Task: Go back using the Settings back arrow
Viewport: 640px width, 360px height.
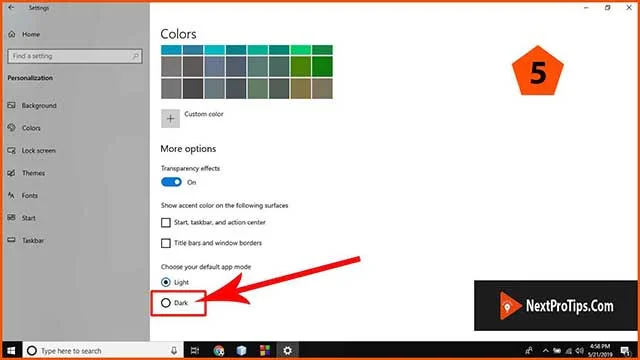Action: point(11,7)
